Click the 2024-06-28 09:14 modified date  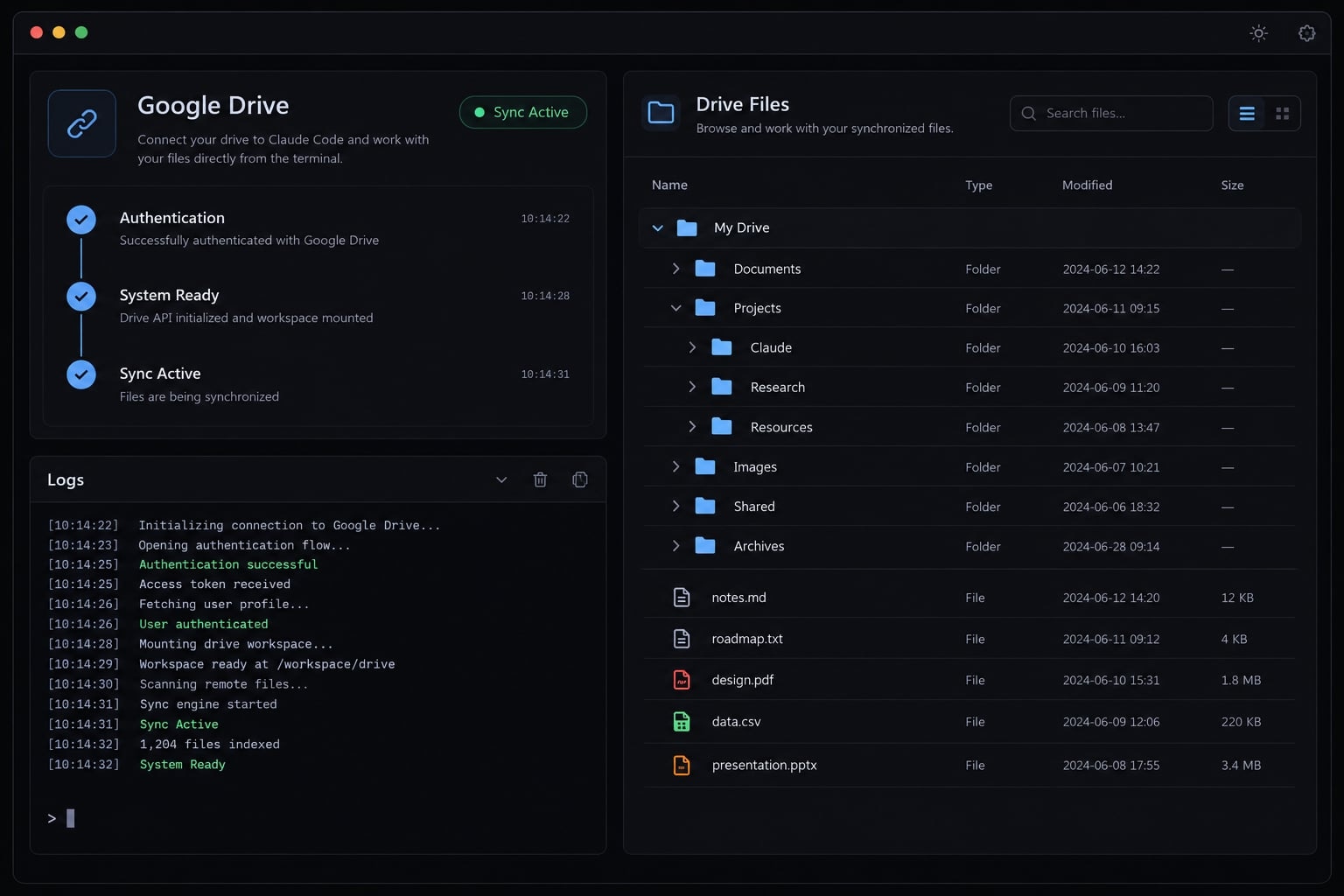(x=1111, y=547)
